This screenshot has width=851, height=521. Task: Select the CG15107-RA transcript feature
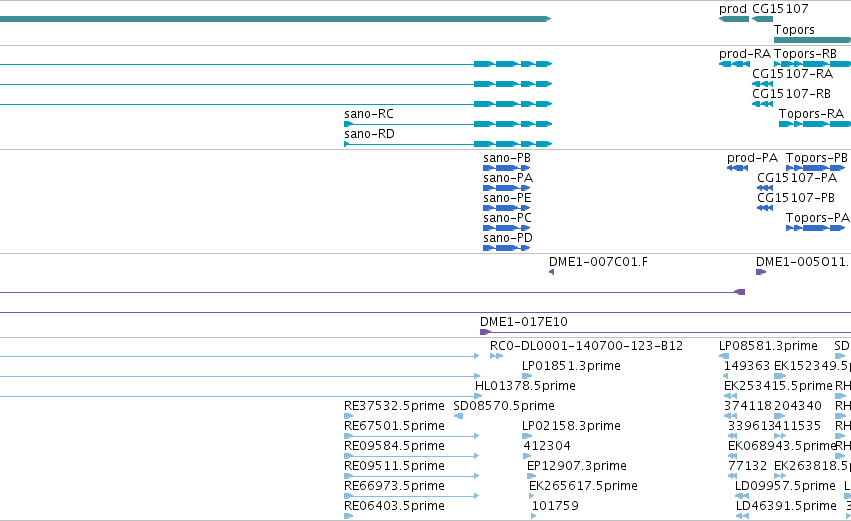tap(763, 84)
